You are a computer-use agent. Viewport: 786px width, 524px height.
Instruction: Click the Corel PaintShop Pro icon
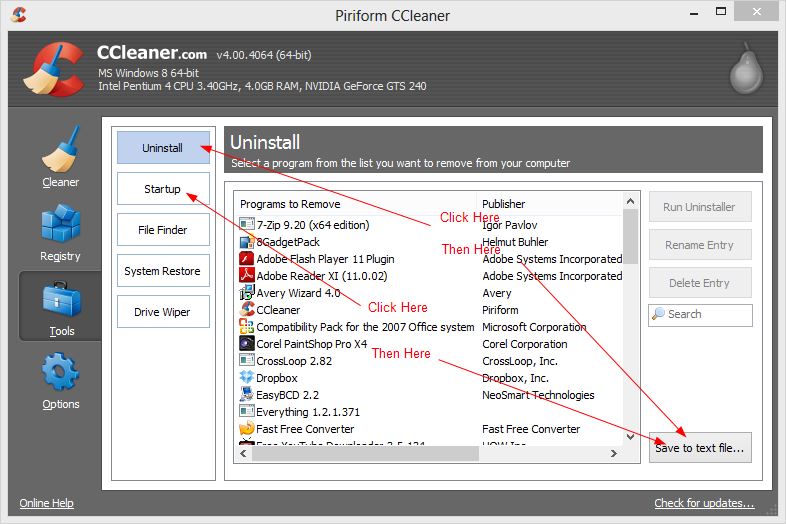coord(247,343)
